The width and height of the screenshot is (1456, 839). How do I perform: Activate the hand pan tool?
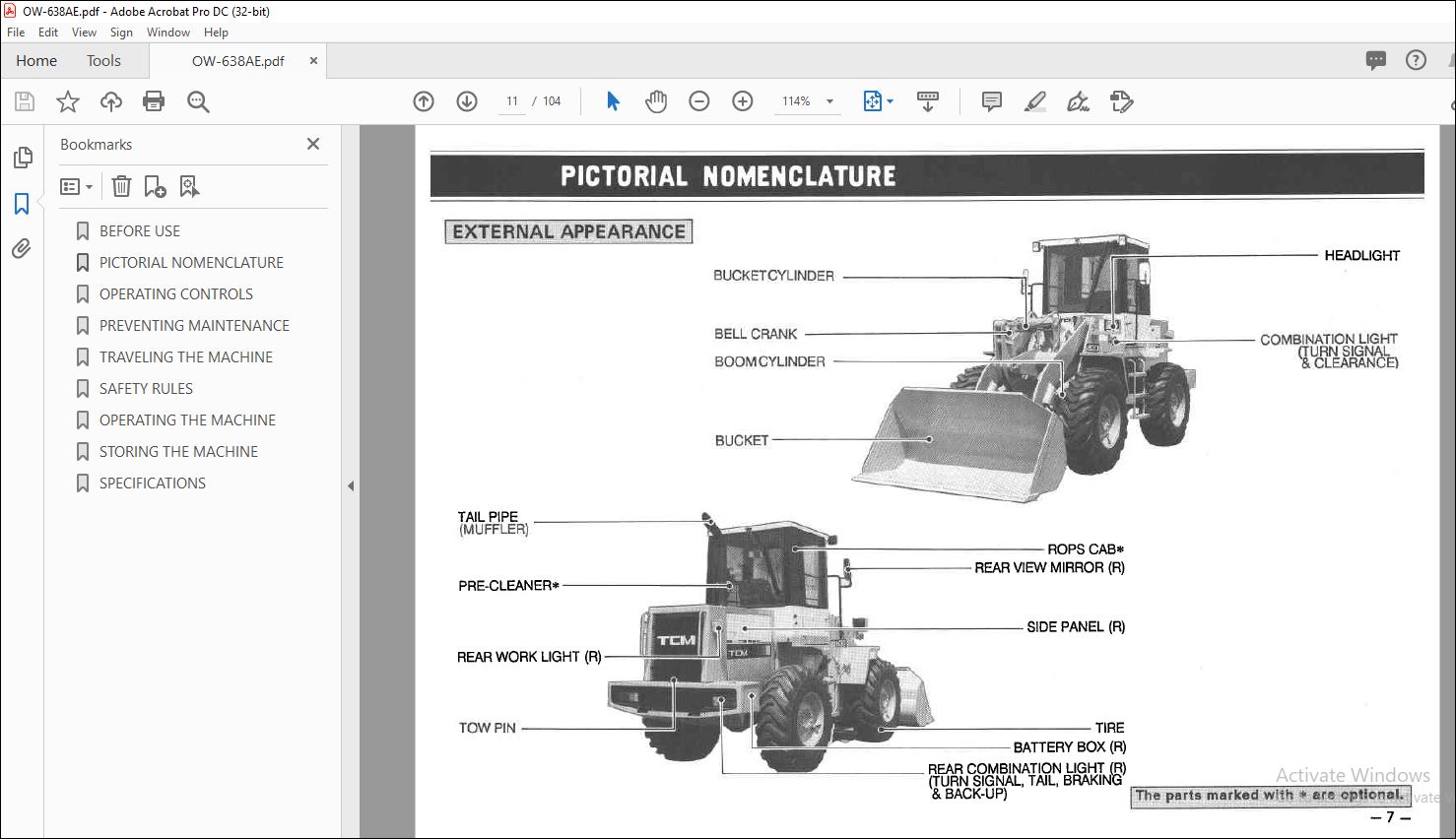coord(656,101)
